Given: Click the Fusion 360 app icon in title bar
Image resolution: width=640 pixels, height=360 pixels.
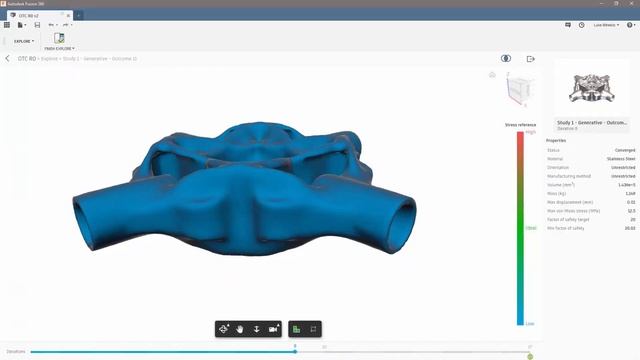Looking at the screenshot, I should (3, 3).
